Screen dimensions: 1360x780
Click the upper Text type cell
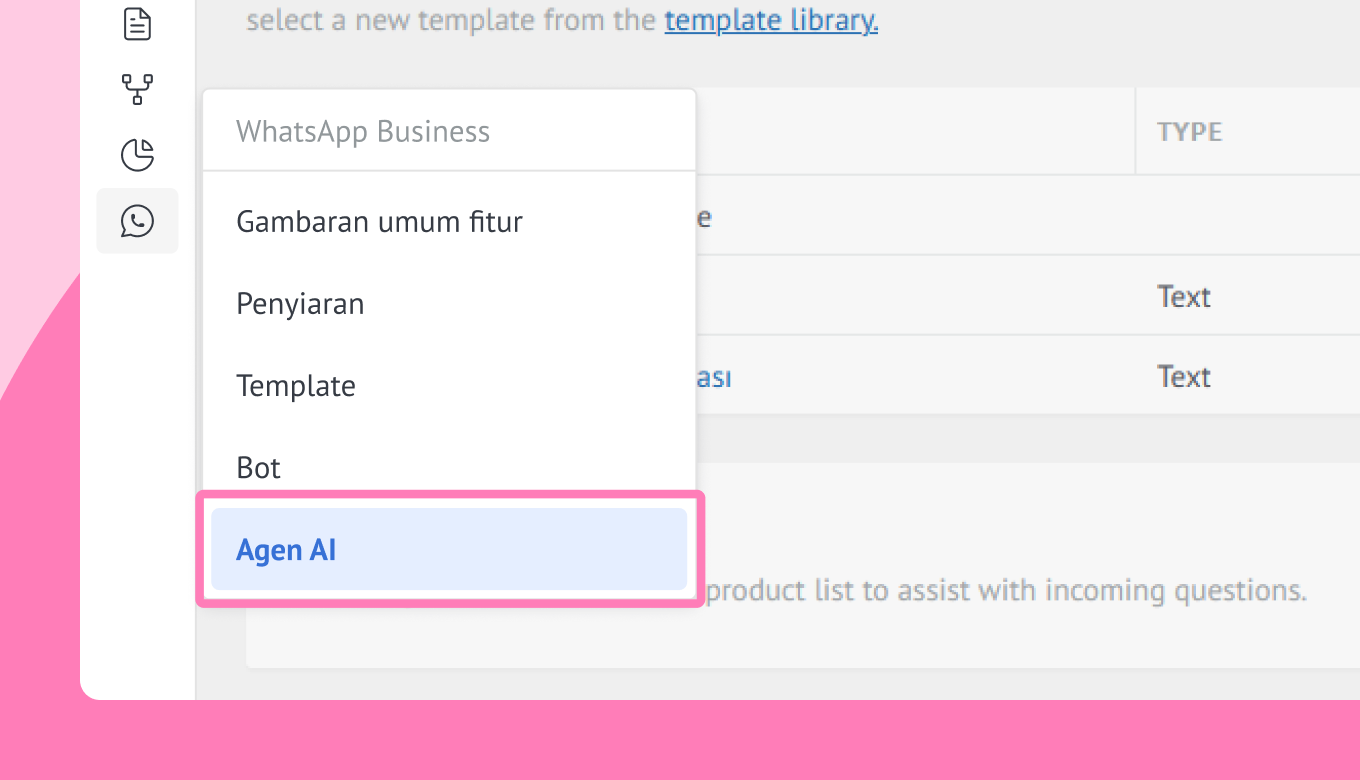point(1184,296)
